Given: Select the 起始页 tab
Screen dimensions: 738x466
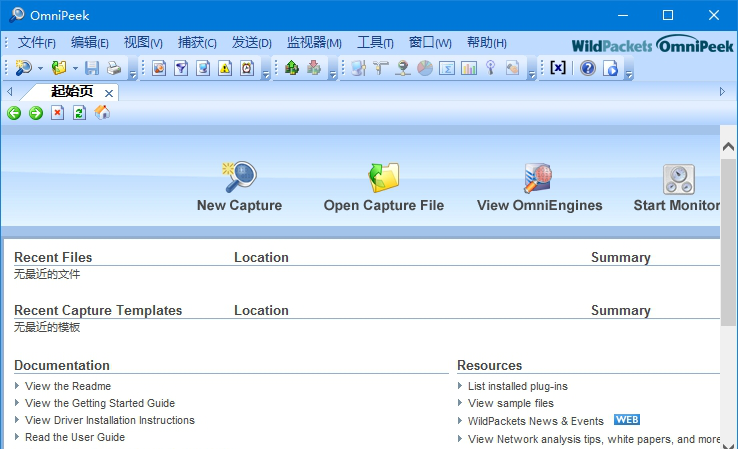Looking at the screenshot, I should [x=72, y=92].
